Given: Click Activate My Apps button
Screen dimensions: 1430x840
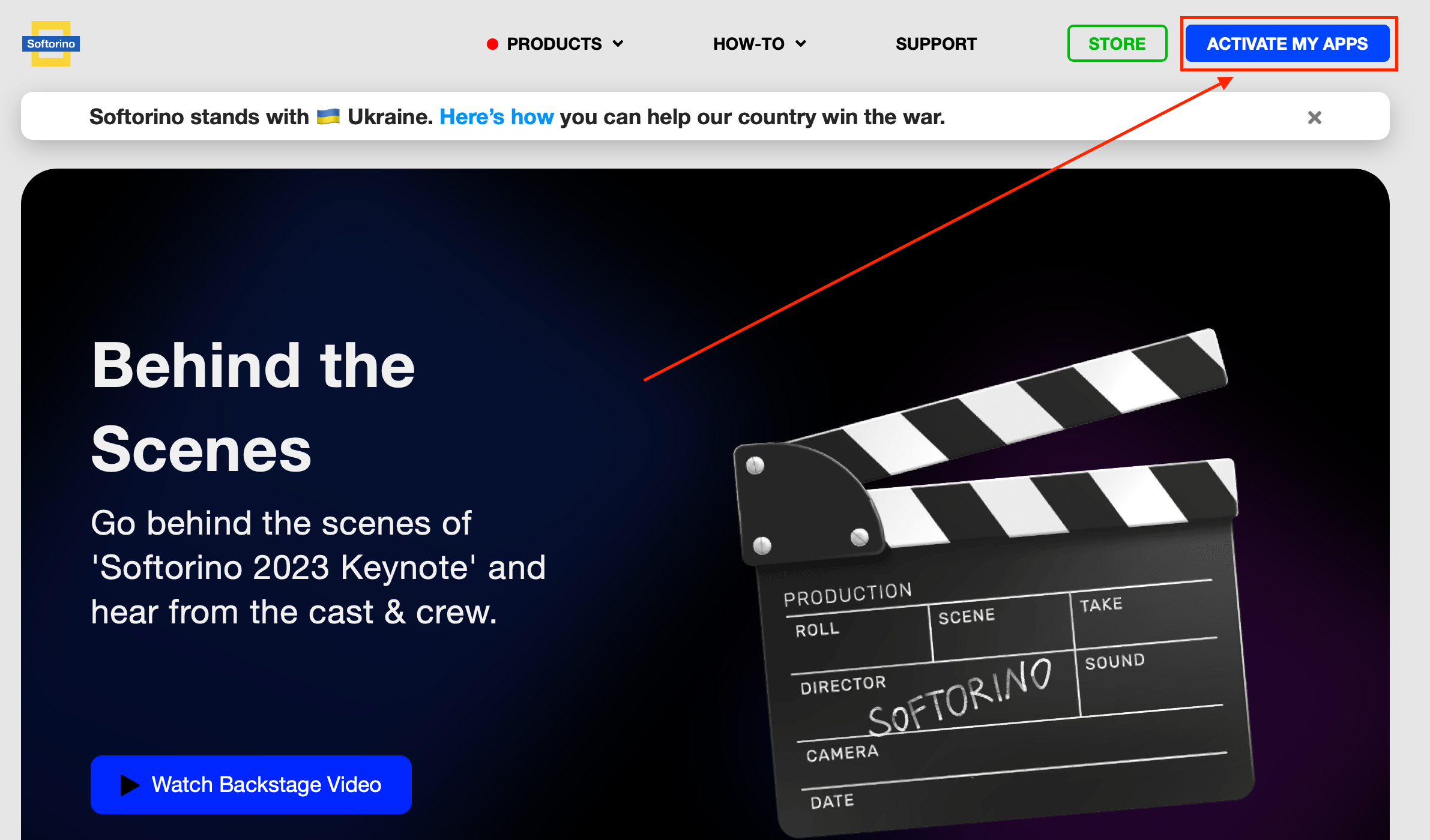Looking at the screenshot, I should 1287,43.
